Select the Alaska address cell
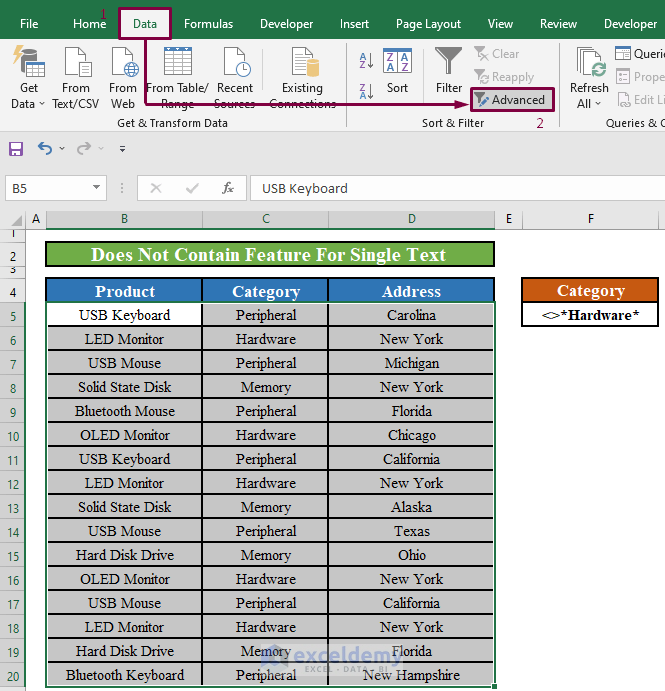 click(411, 507)
